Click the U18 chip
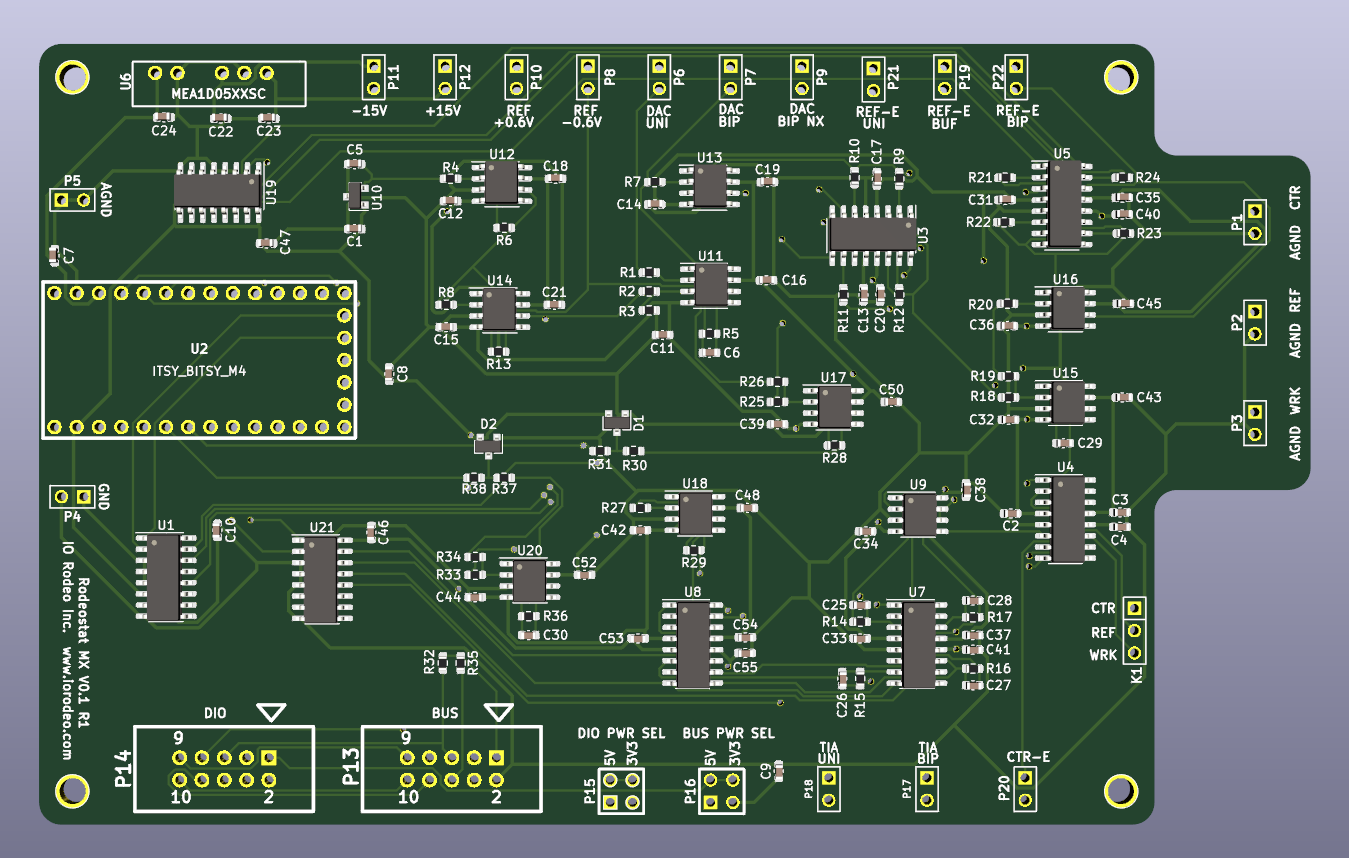Viewport: 1349px width, 858px height. (x=694, y=513)
